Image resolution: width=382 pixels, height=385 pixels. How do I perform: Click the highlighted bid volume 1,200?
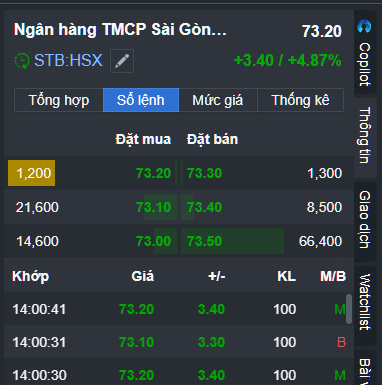[32, 173]
